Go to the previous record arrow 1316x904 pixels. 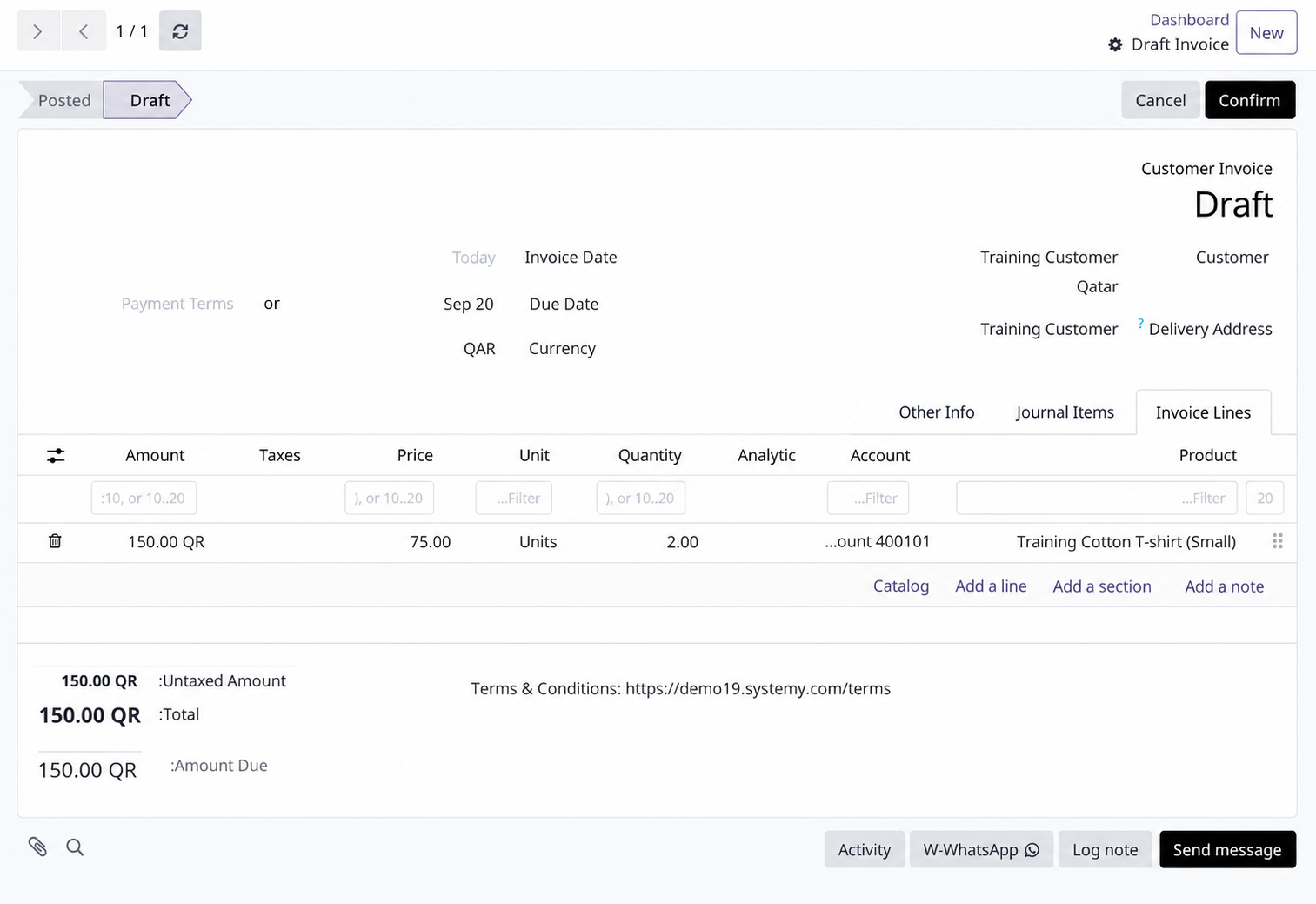(84, 31)
